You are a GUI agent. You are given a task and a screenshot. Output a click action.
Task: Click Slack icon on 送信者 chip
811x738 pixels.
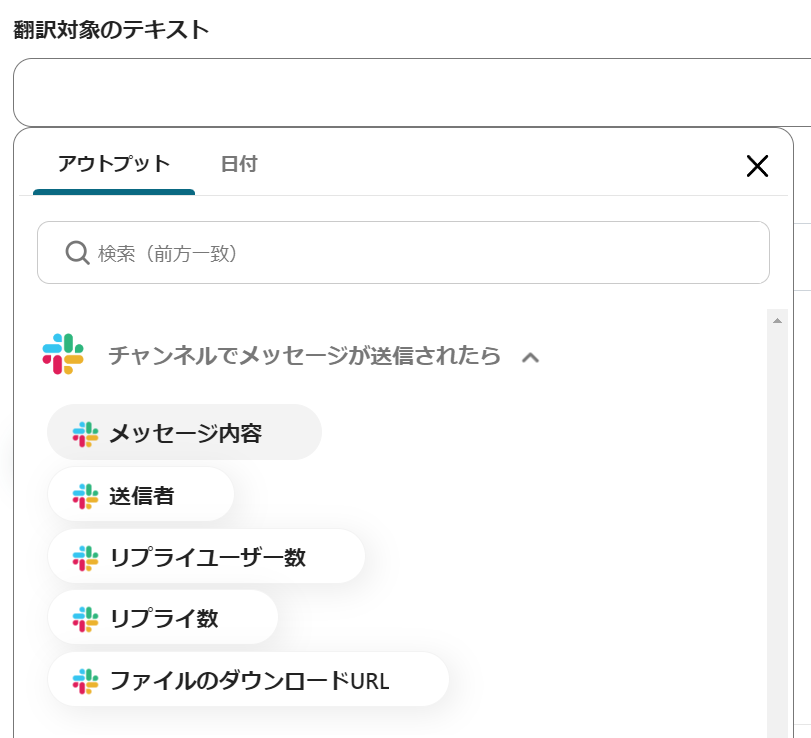click(86, 495)
